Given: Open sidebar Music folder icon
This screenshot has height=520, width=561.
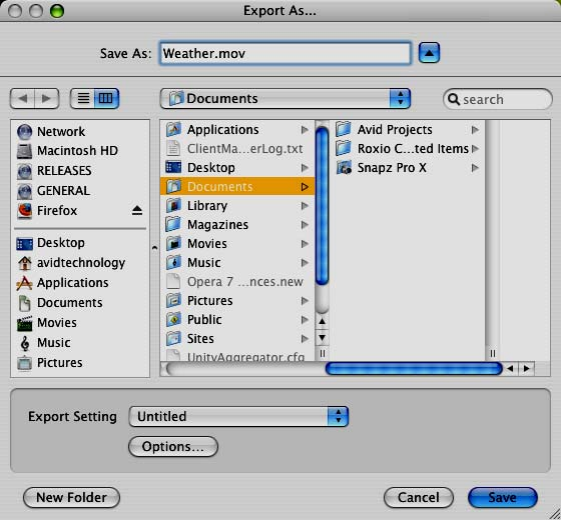Looking at the screenshot, I should (24, 343).
